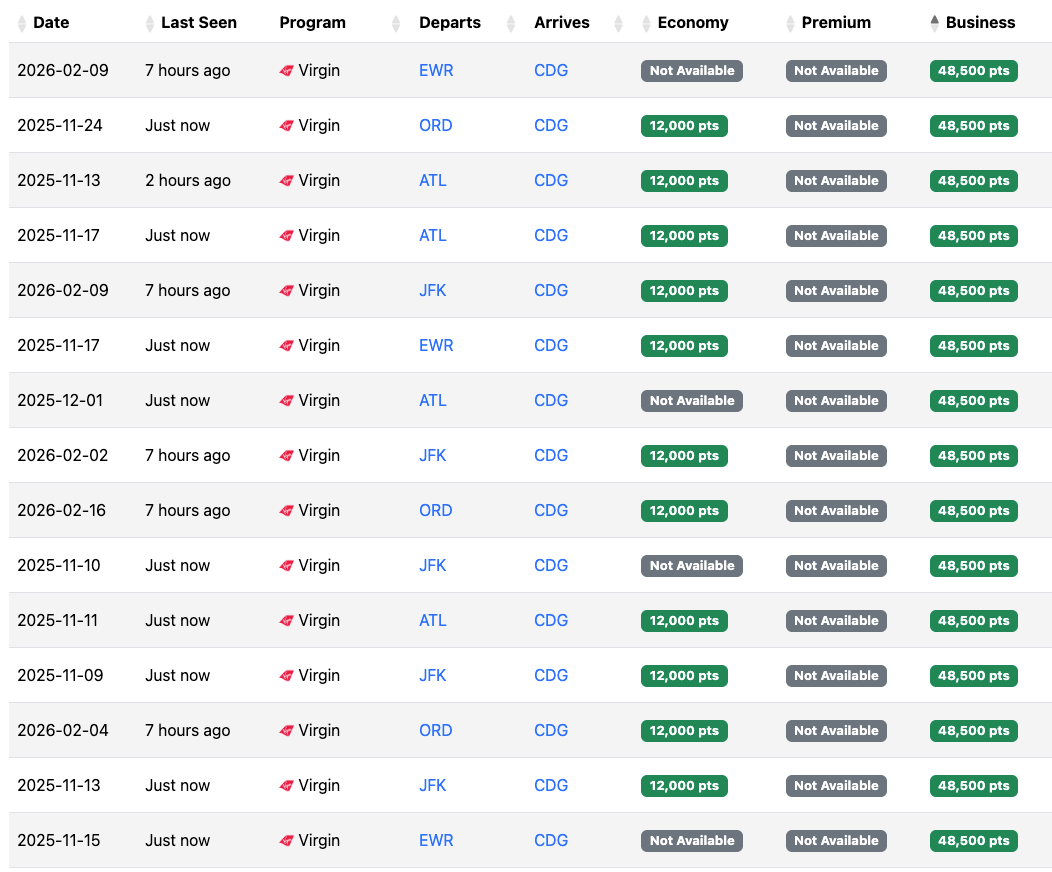The height and width of the screenshot is (872, 1052).
Task: Sort by Last Seen column sort arrows
Action: point(149,23)
